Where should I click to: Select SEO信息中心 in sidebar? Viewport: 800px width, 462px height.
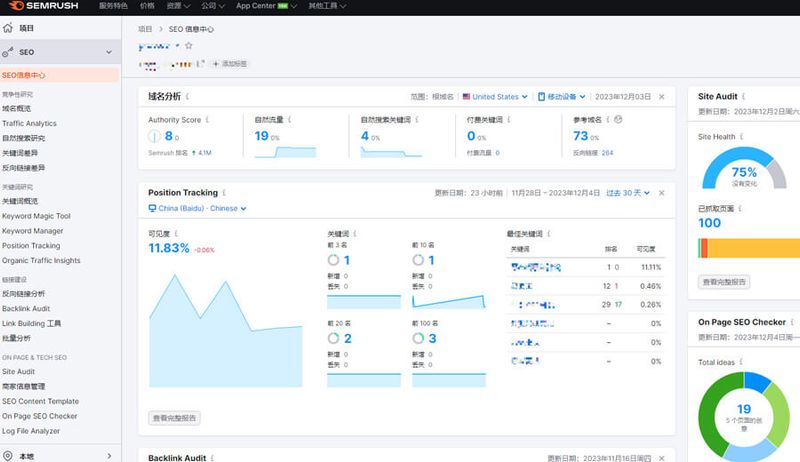60,75
